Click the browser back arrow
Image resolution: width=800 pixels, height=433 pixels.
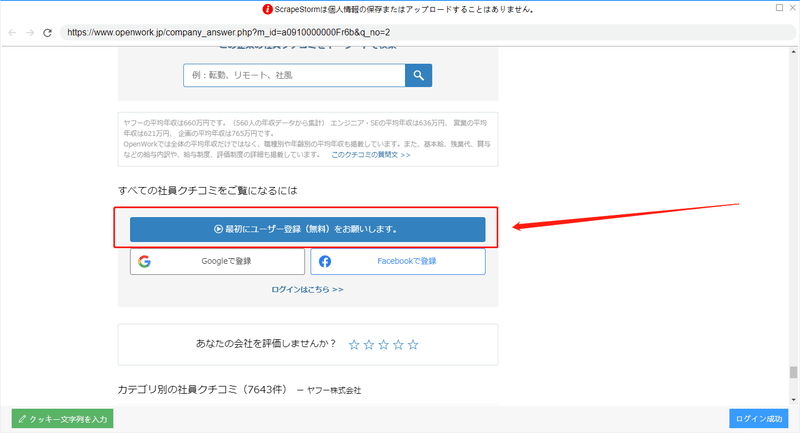[13, 33]
